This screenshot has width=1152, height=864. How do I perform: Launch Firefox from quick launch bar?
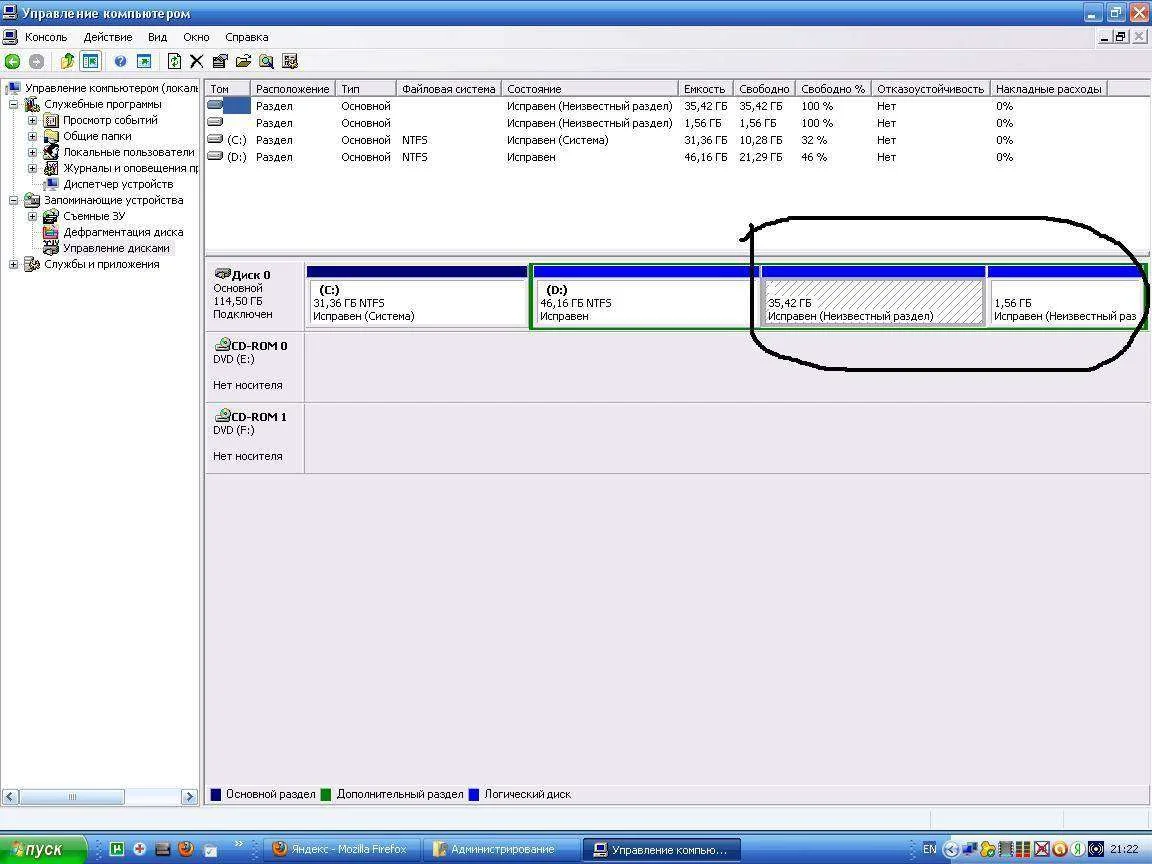(x=187, y=849)
